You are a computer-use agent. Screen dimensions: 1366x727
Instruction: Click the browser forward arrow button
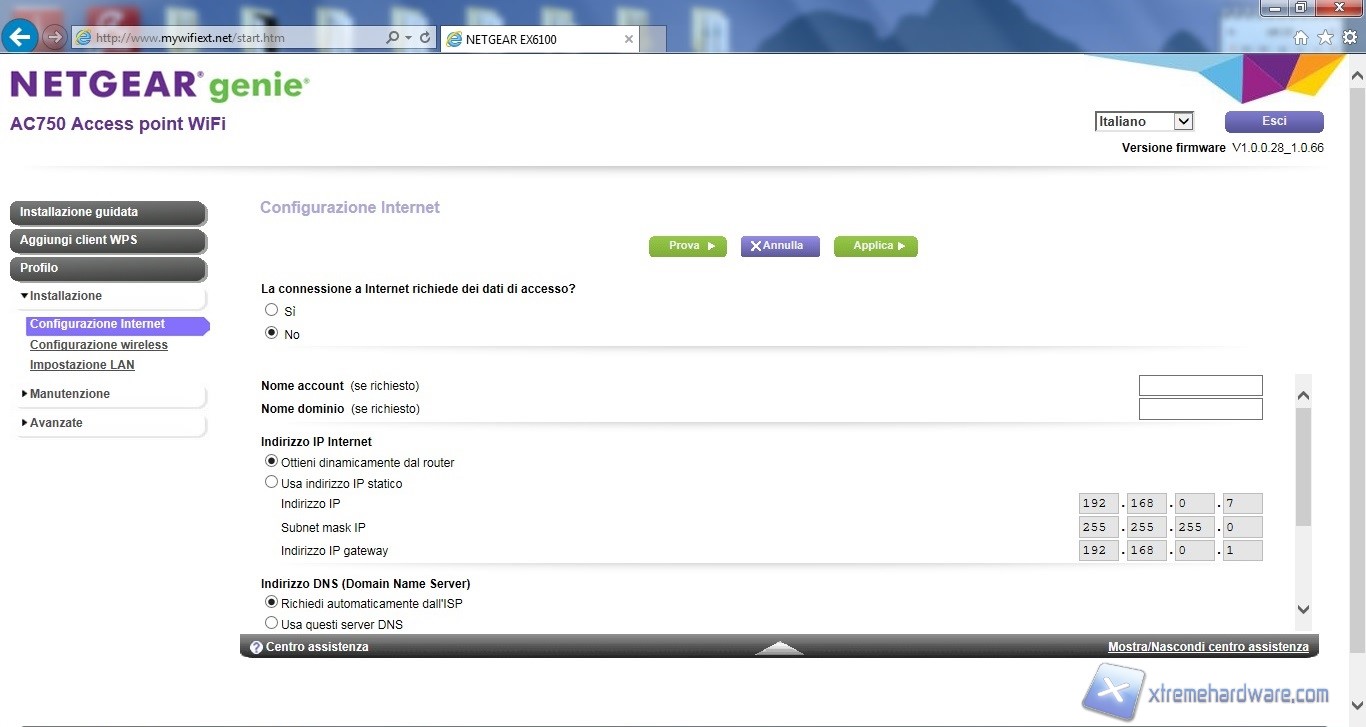click(x=54, y=38)
